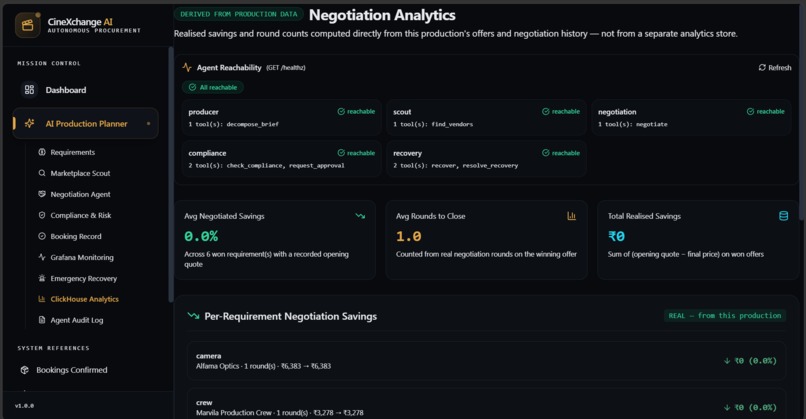This screenshot has width=806, height=419.
Task: Click the Booking Record check icon
Action: click(42, 236)
